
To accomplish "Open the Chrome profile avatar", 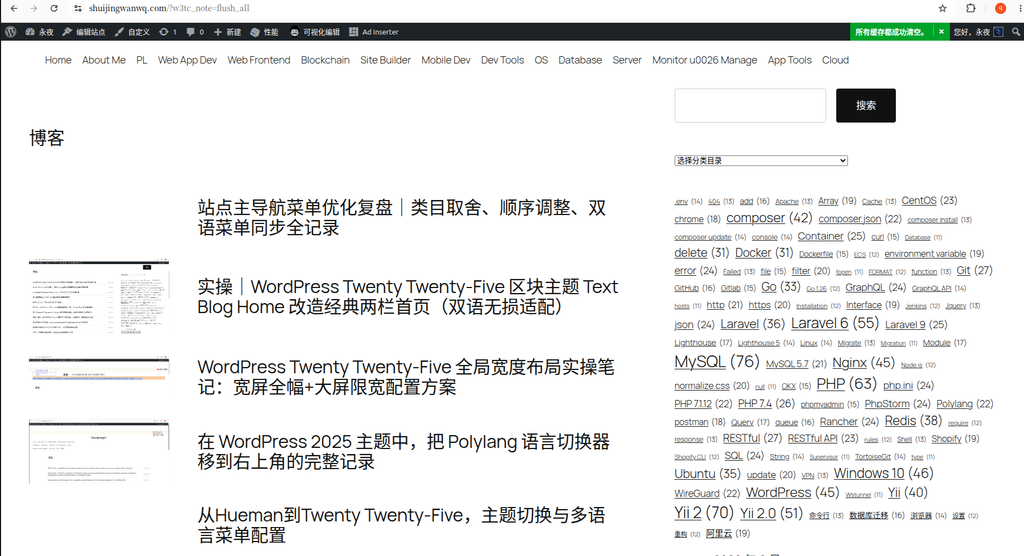I will [1000, 8].
